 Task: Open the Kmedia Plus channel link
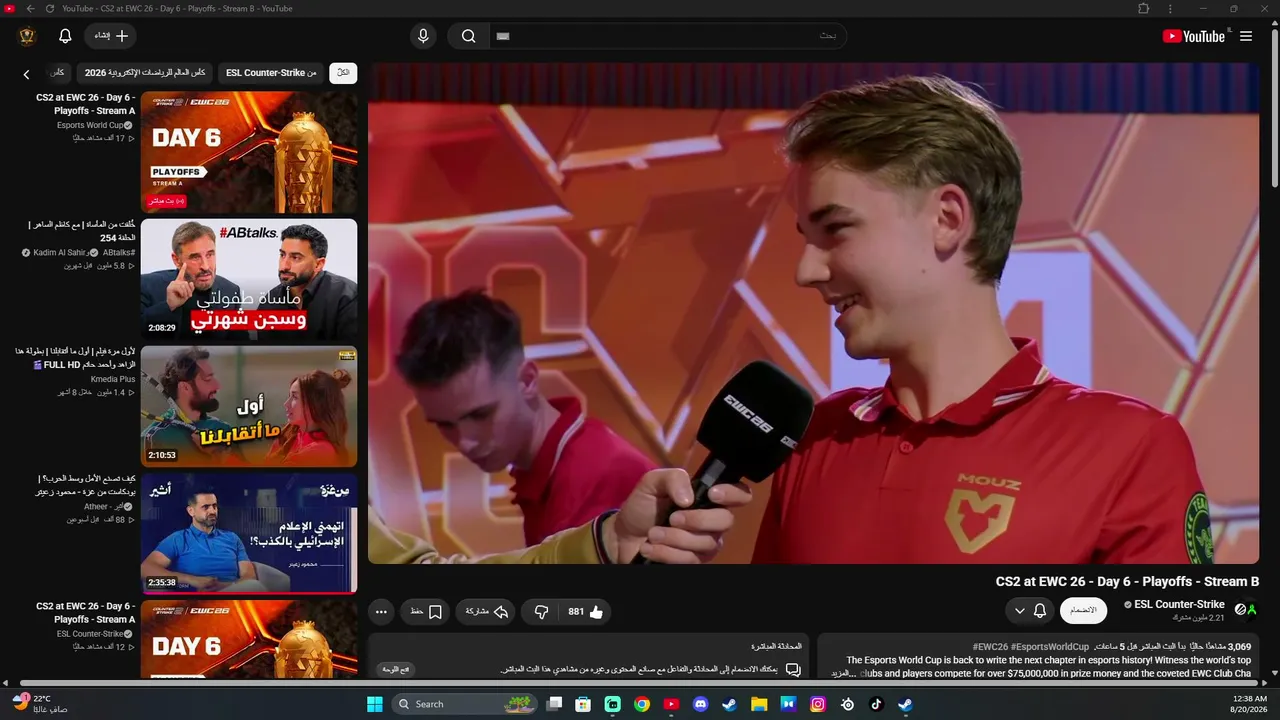click(113, 379)
